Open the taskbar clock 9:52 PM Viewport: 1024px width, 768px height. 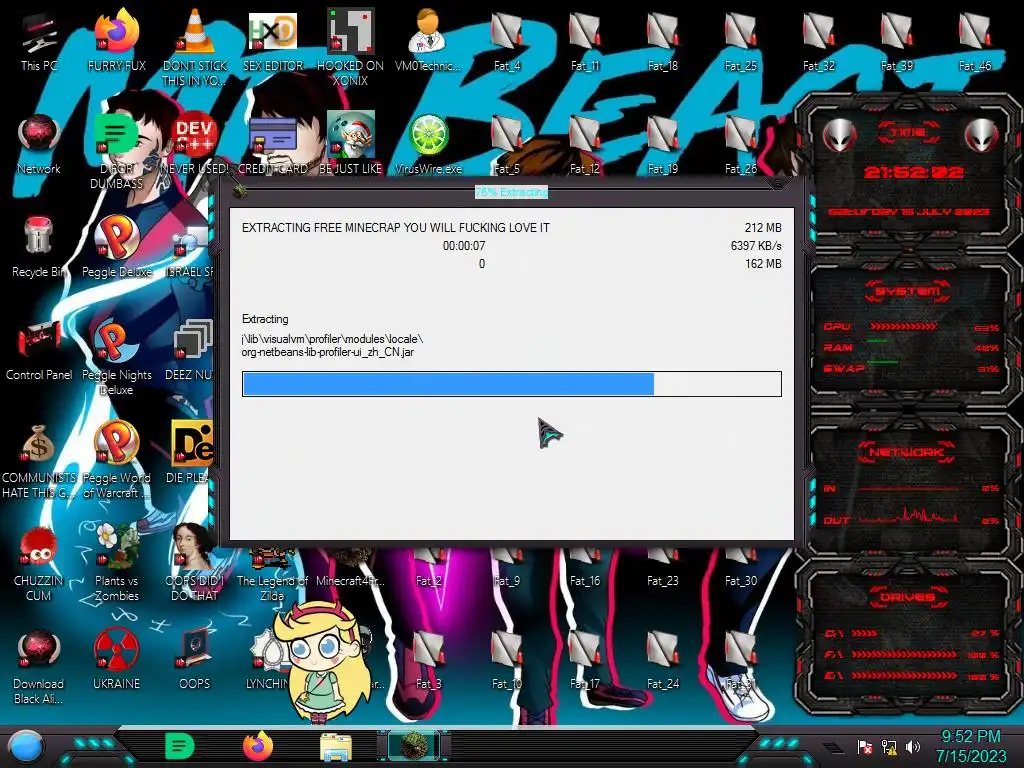(970, 746)
